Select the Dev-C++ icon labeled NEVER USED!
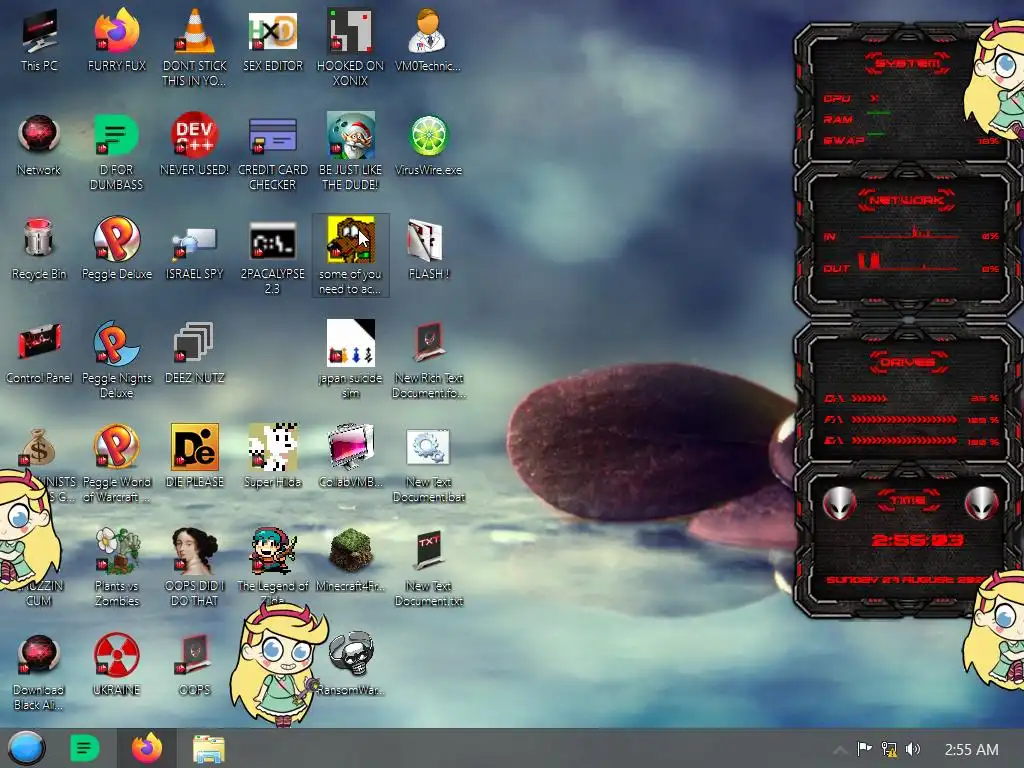 195,145
